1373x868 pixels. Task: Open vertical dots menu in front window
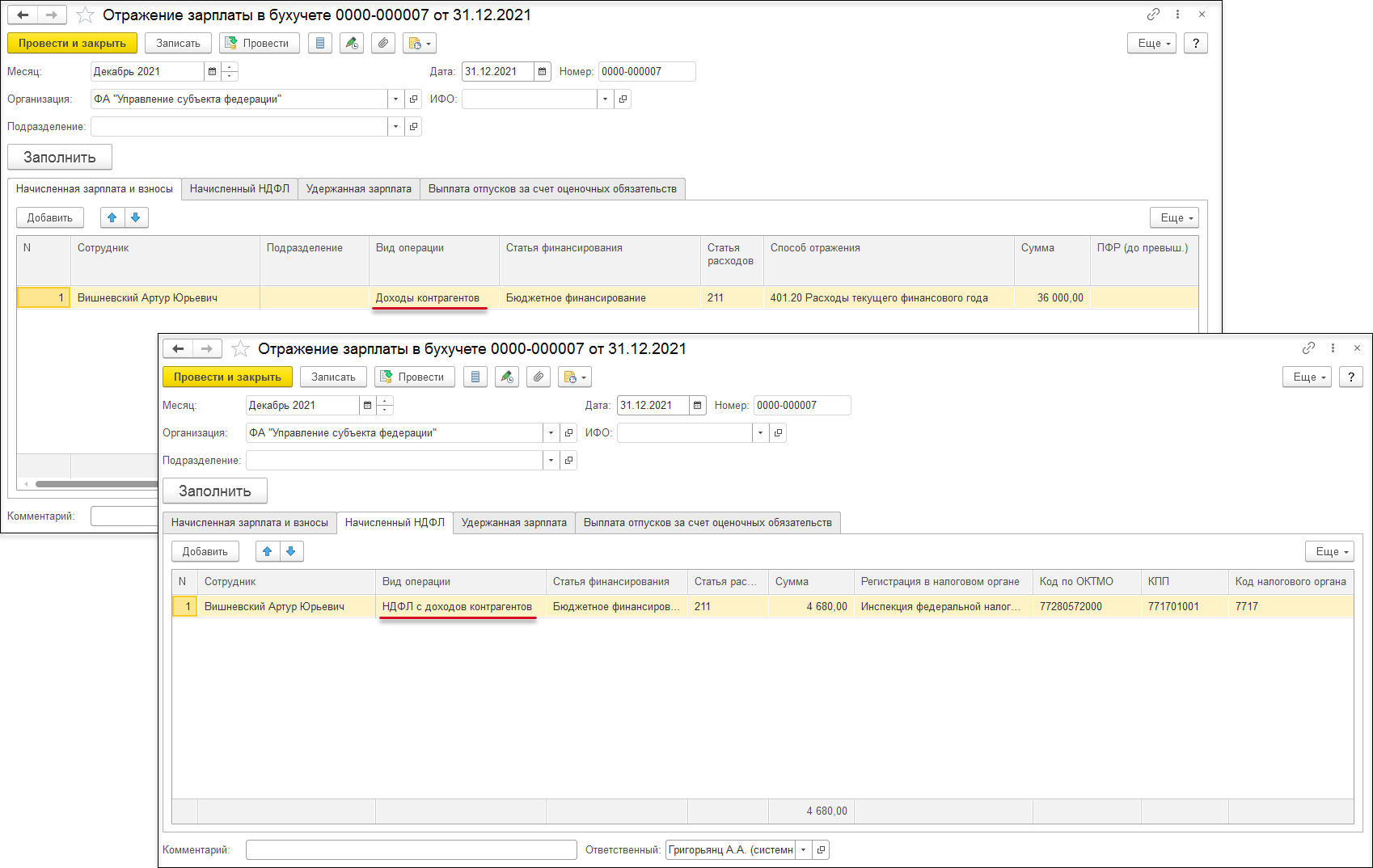[x=1333, y=348]
